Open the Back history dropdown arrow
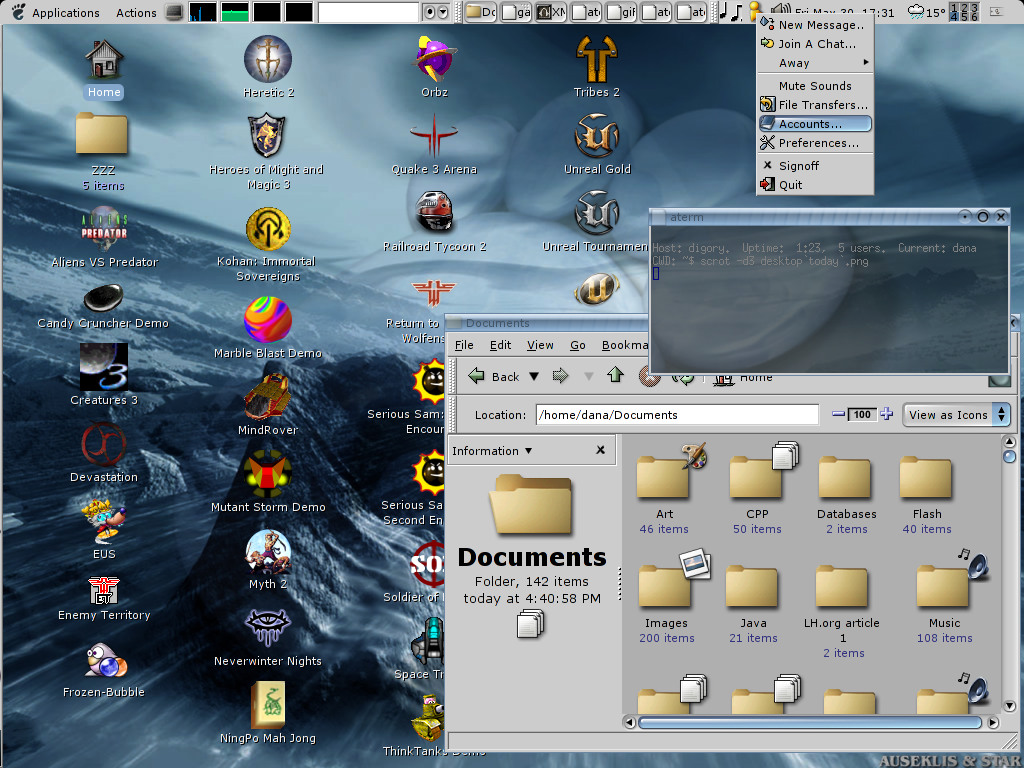The width and height of the screenshot is (1024, 768). coord(534,376)
